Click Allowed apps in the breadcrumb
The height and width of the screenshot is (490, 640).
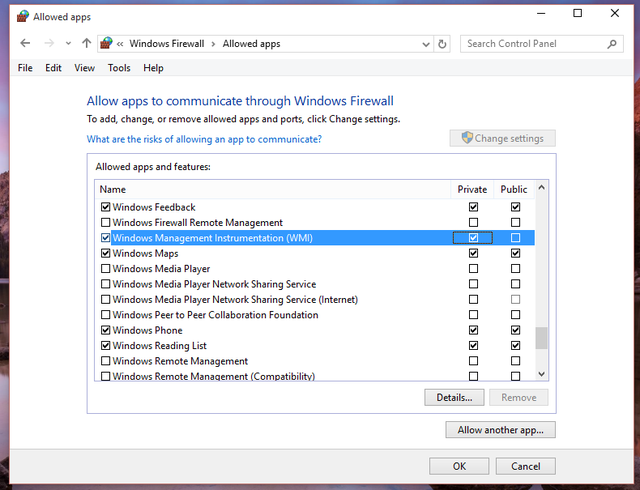[x=251, y=44]
